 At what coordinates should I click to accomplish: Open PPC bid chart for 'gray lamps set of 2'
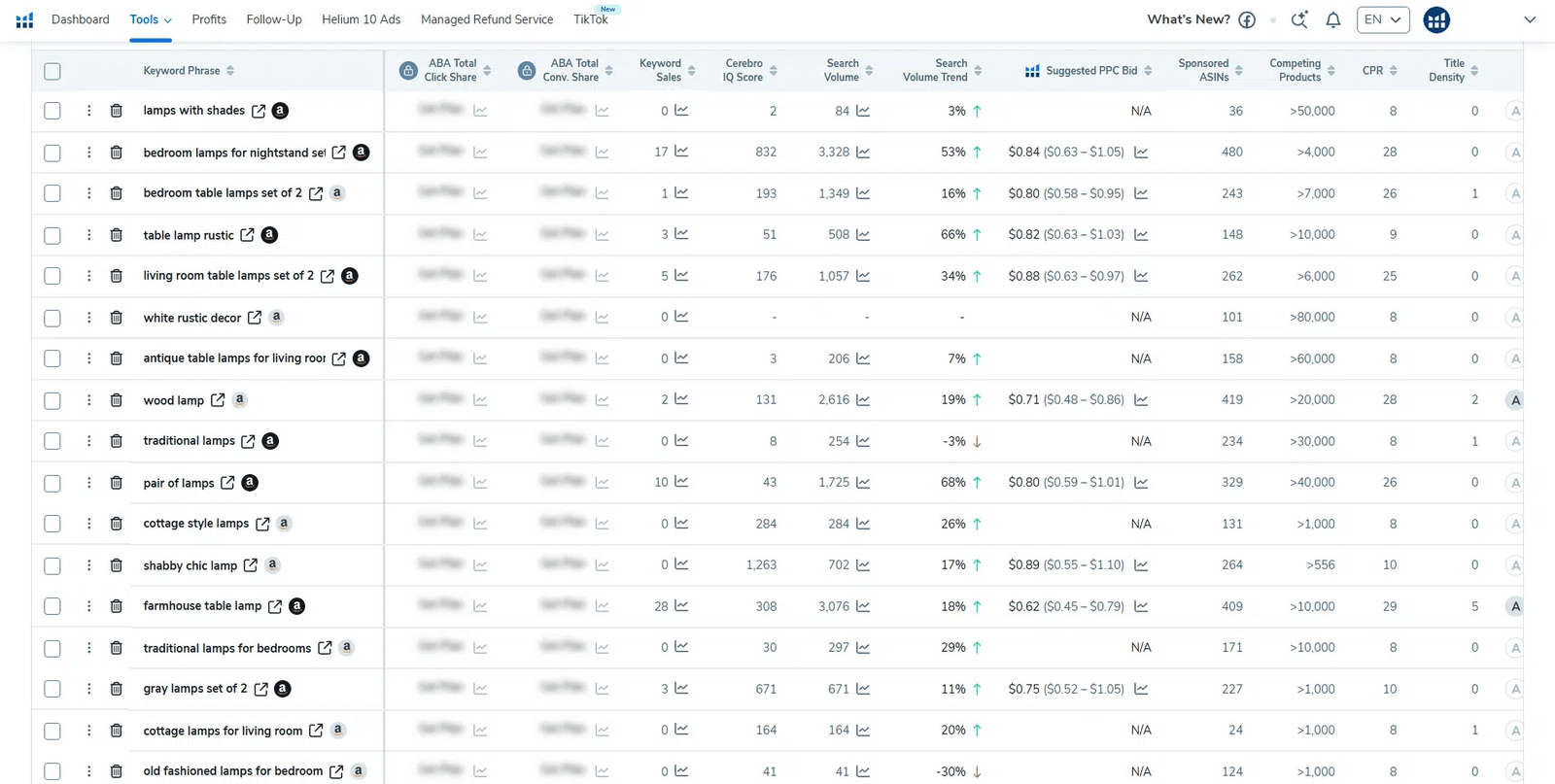1141,689
